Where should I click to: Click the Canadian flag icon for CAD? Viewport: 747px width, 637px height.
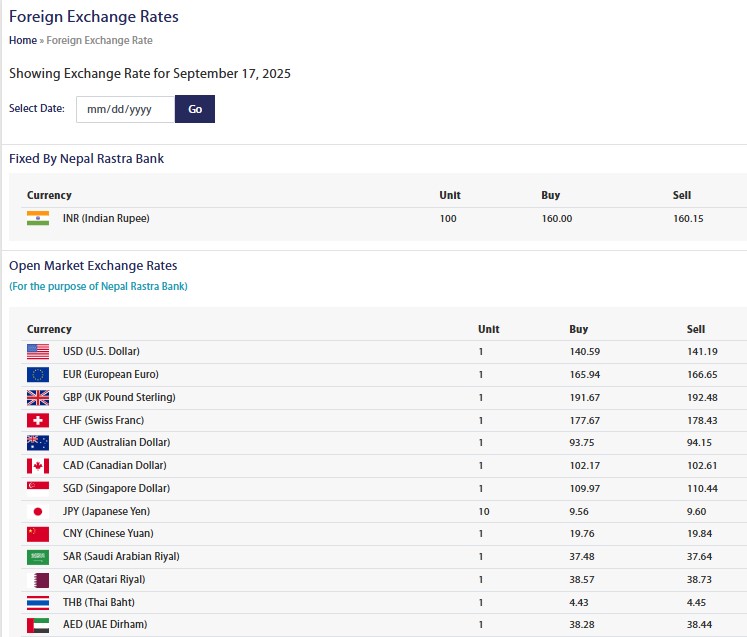pos(38,465)
